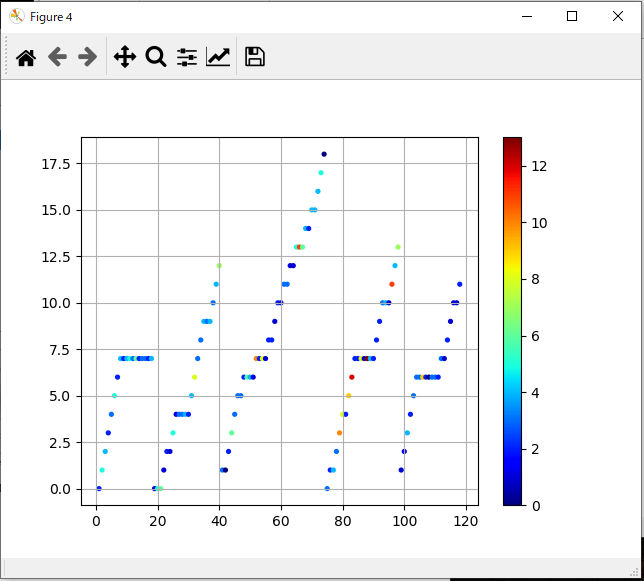Reset the plot to original view
This screenshot has height=581, width=644.
[x=26, y=57]
